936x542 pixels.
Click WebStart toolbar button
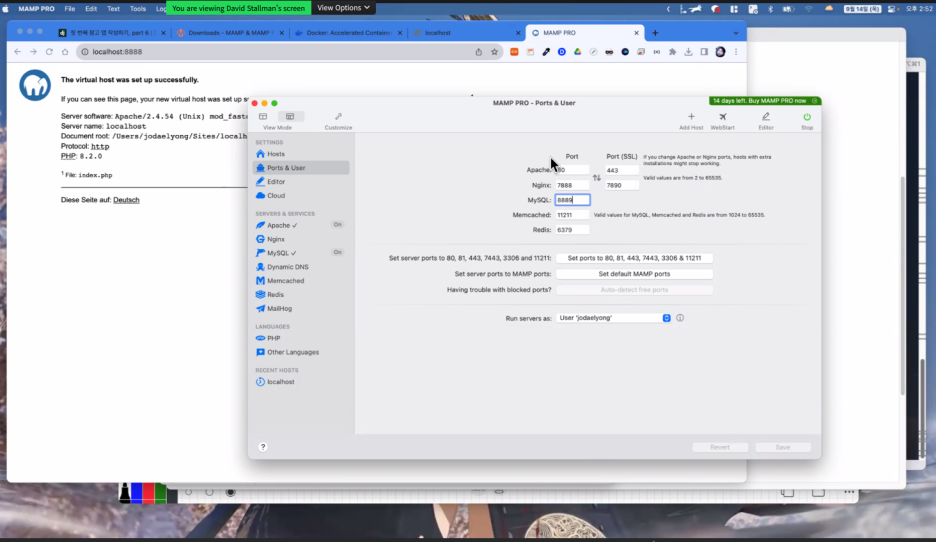tap(722, 121)
